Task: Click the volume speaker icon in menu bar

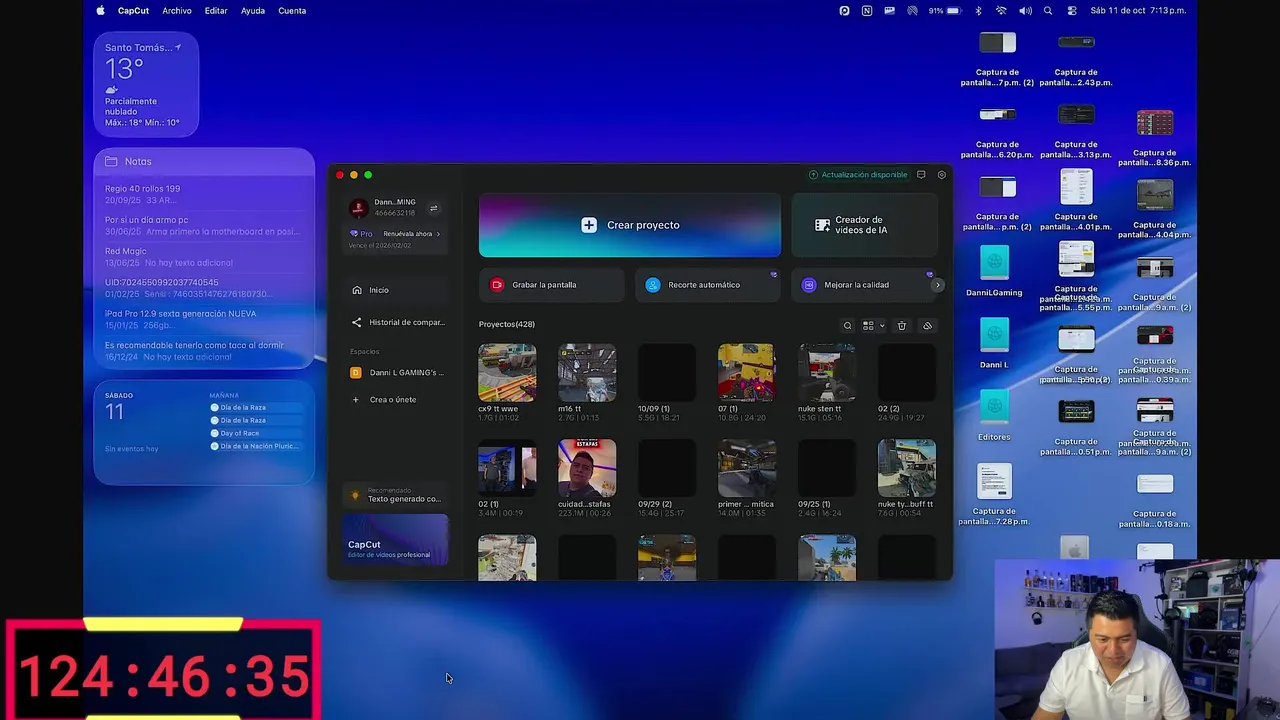Action: click(x=1025, y=11)
